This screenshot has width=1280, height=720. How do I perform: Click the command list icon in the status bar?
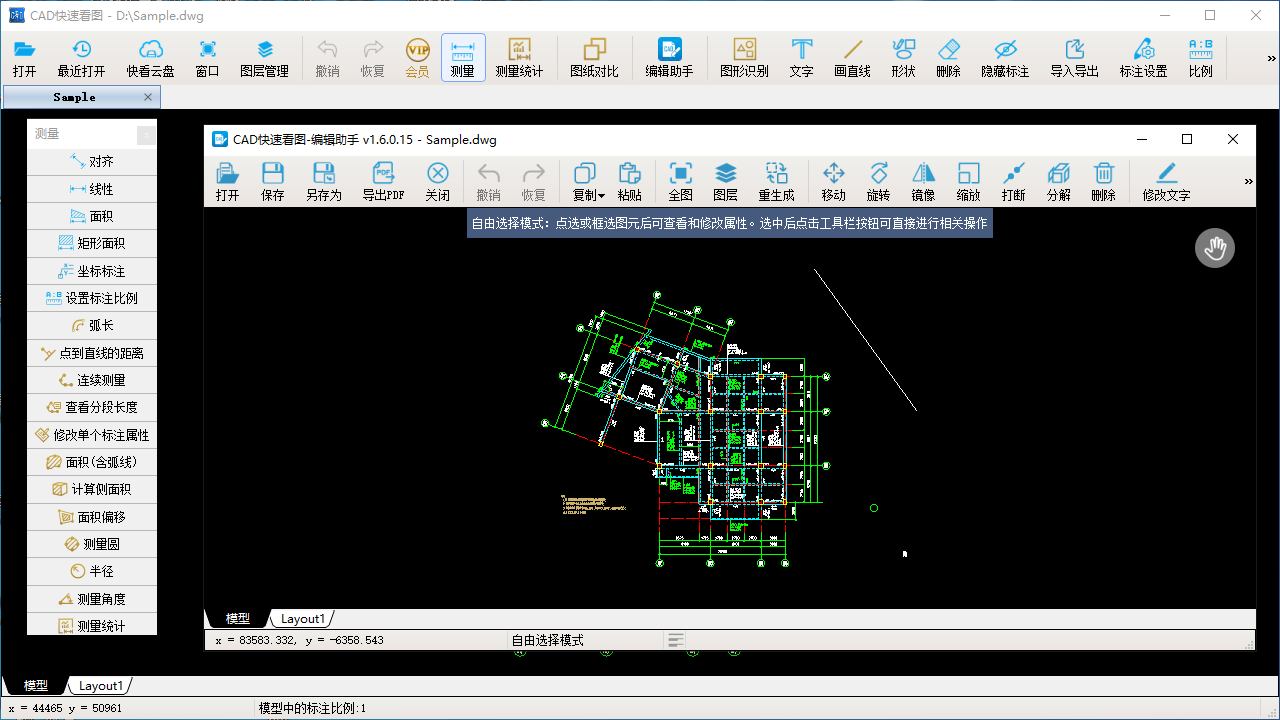point(676,640)
